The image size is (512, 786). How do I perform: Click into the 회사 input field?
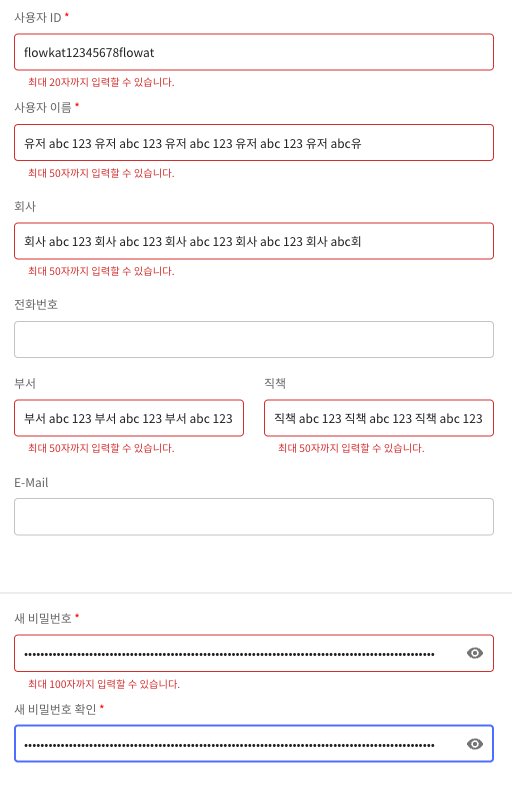point(254,241)
